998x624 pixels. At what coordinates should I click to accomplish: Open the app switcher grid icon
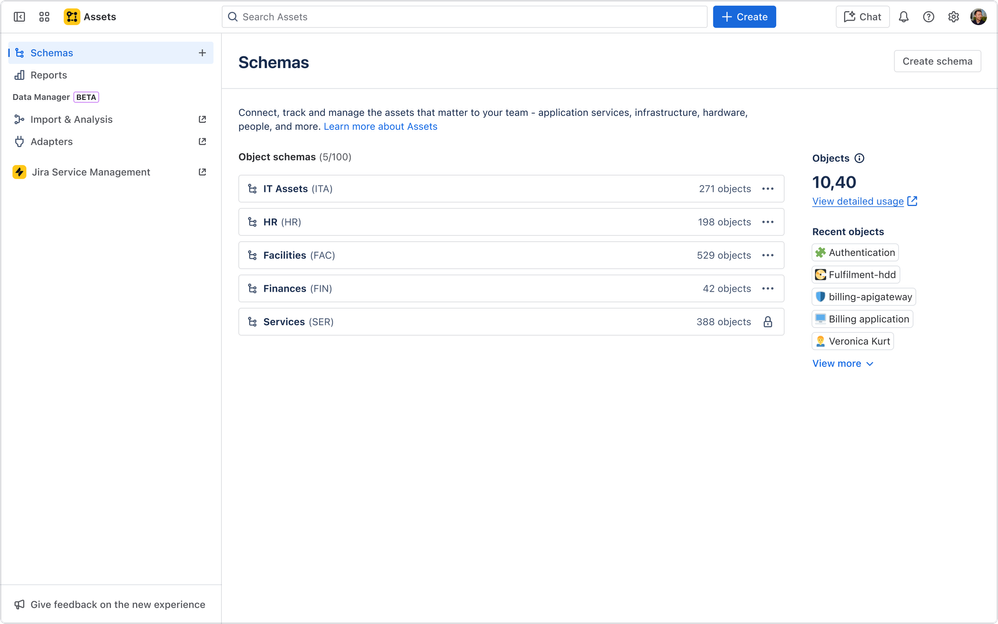pyautogui.click(x=44, y=17)
